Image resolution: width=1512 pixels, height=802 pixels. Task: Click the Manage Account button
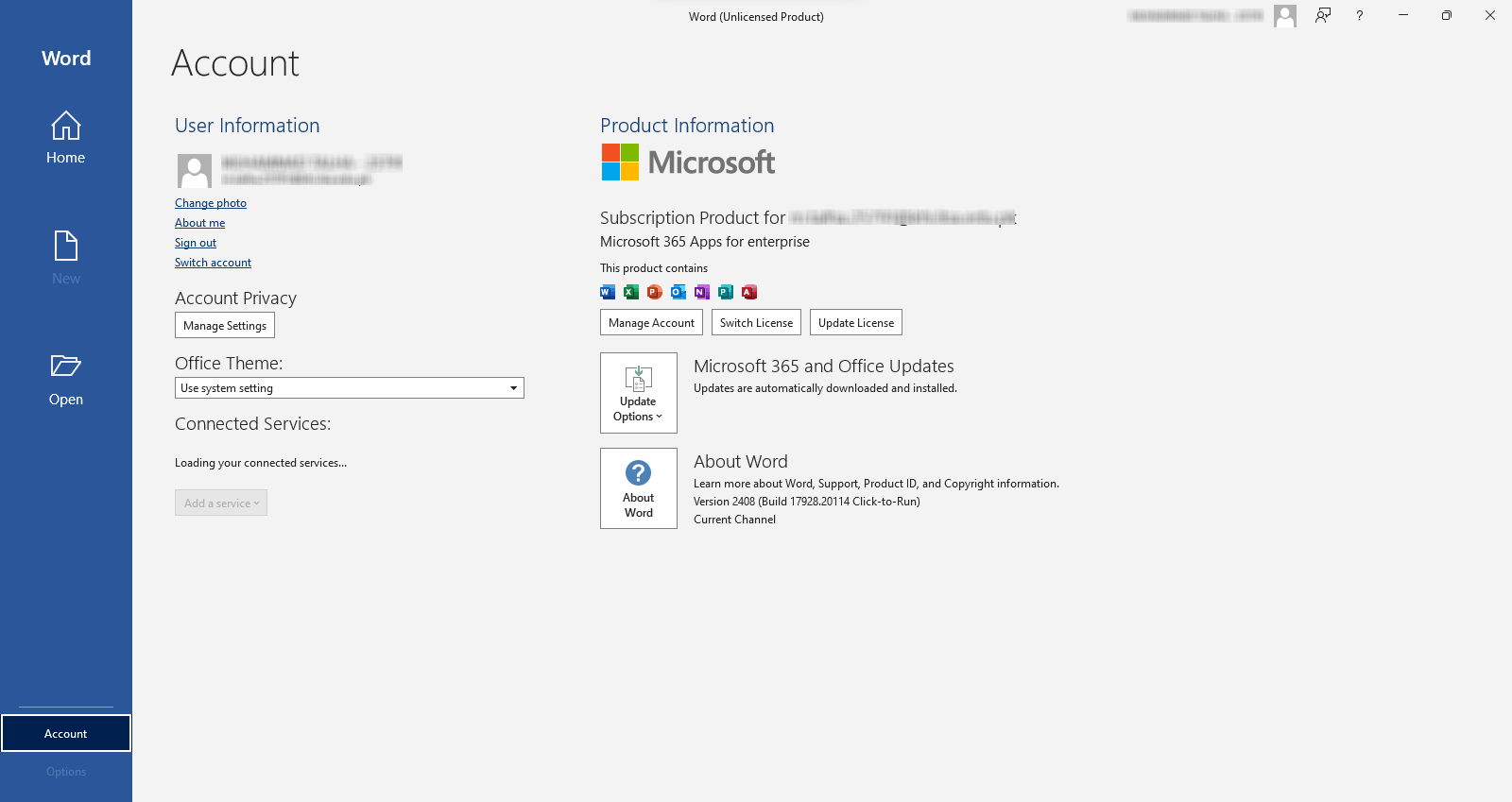pos(651,322)
